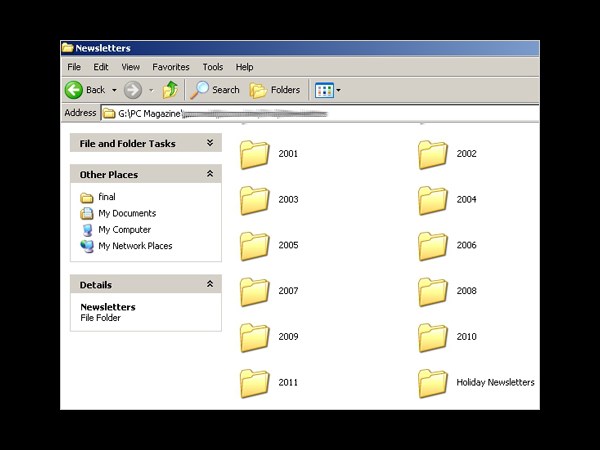Open the File menu

point(74,67)
